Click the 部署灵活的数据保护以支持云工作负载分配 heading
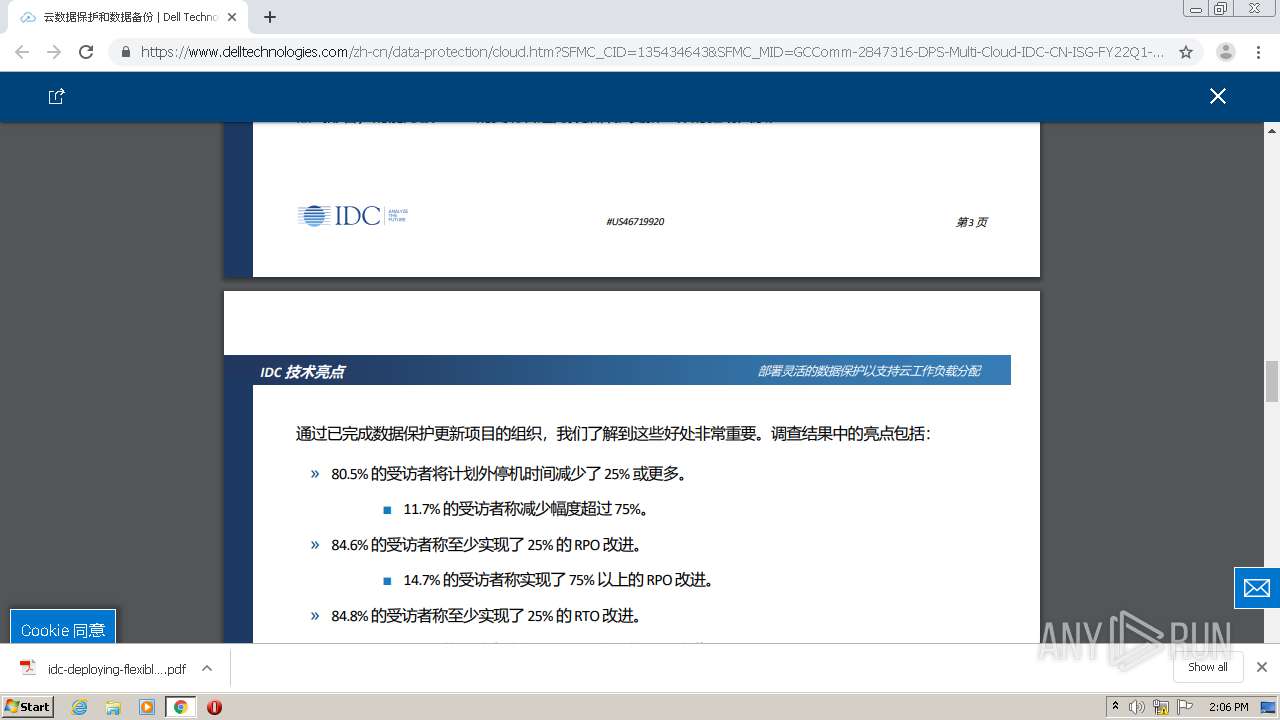 coord(869,371)
